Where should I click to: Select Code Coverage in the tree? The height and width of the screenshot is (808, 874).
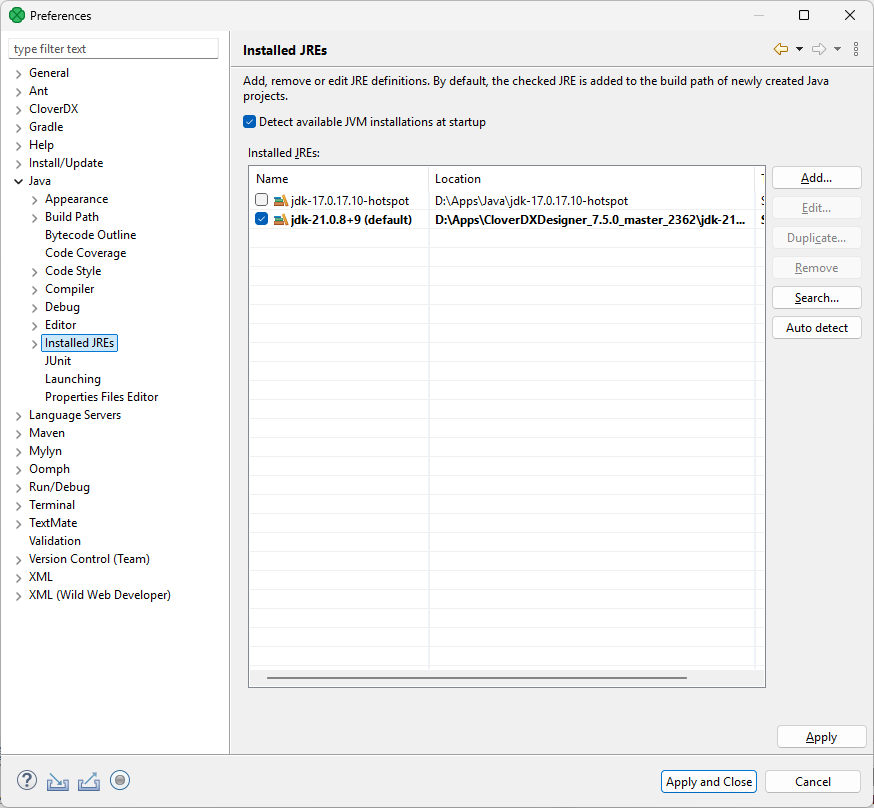(85, 253)
